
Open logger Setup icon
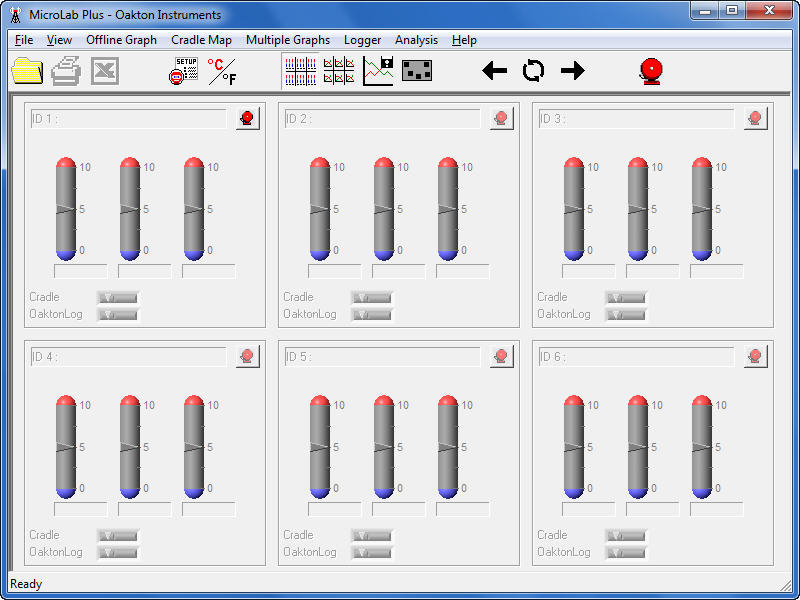click(184, 71)
